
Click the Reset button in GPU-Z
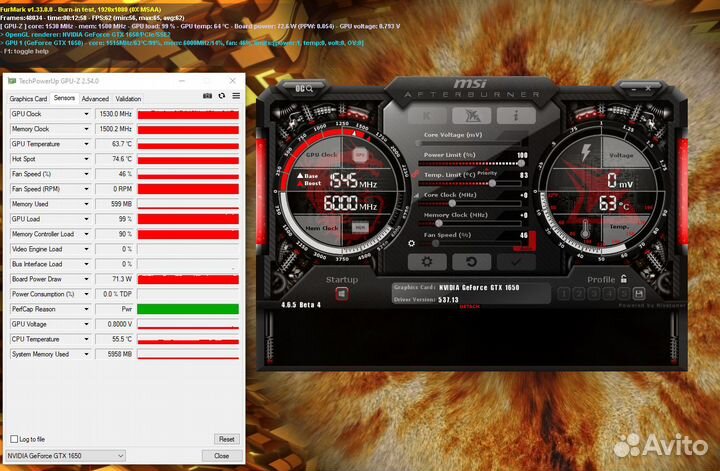(x=227, y=439)
